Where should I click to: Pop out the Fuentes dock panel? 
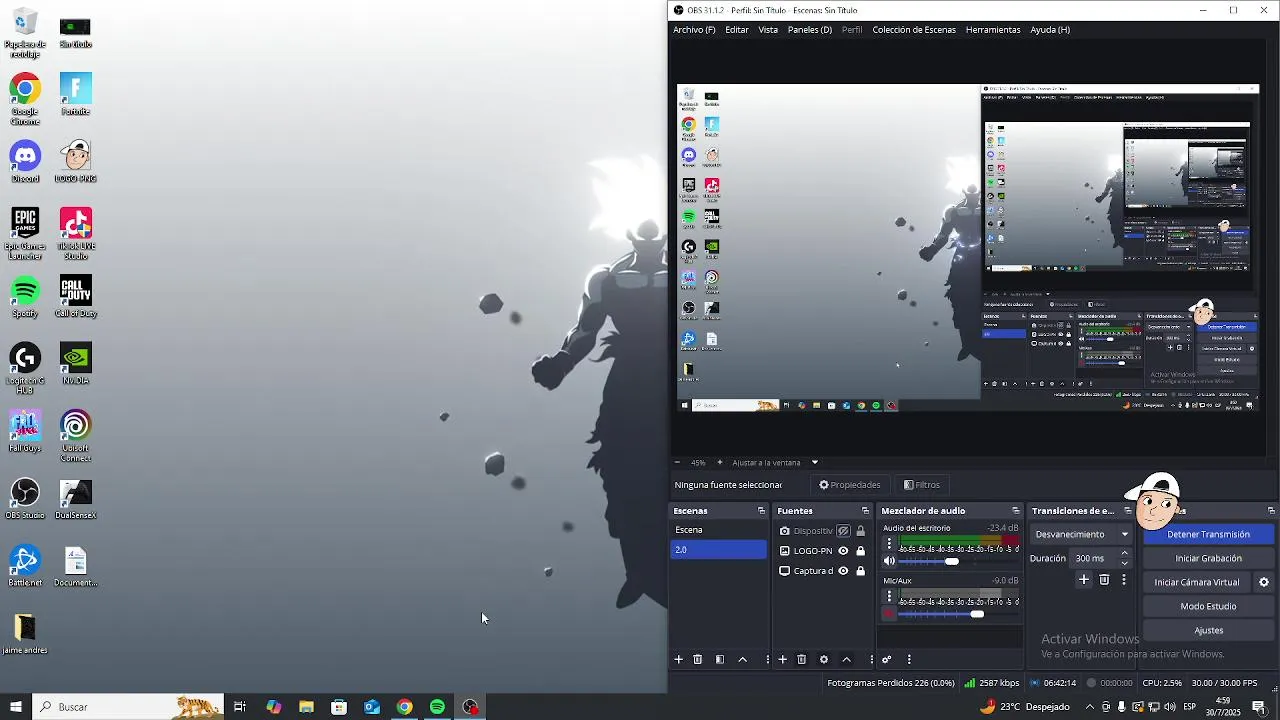click(x=865, y=511)
